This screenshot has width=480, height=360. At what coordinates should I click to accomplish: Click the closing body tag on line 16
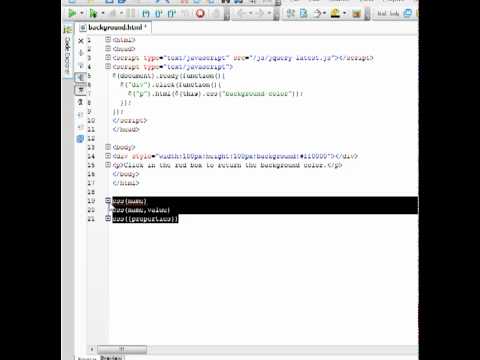[x=126, y=174]
